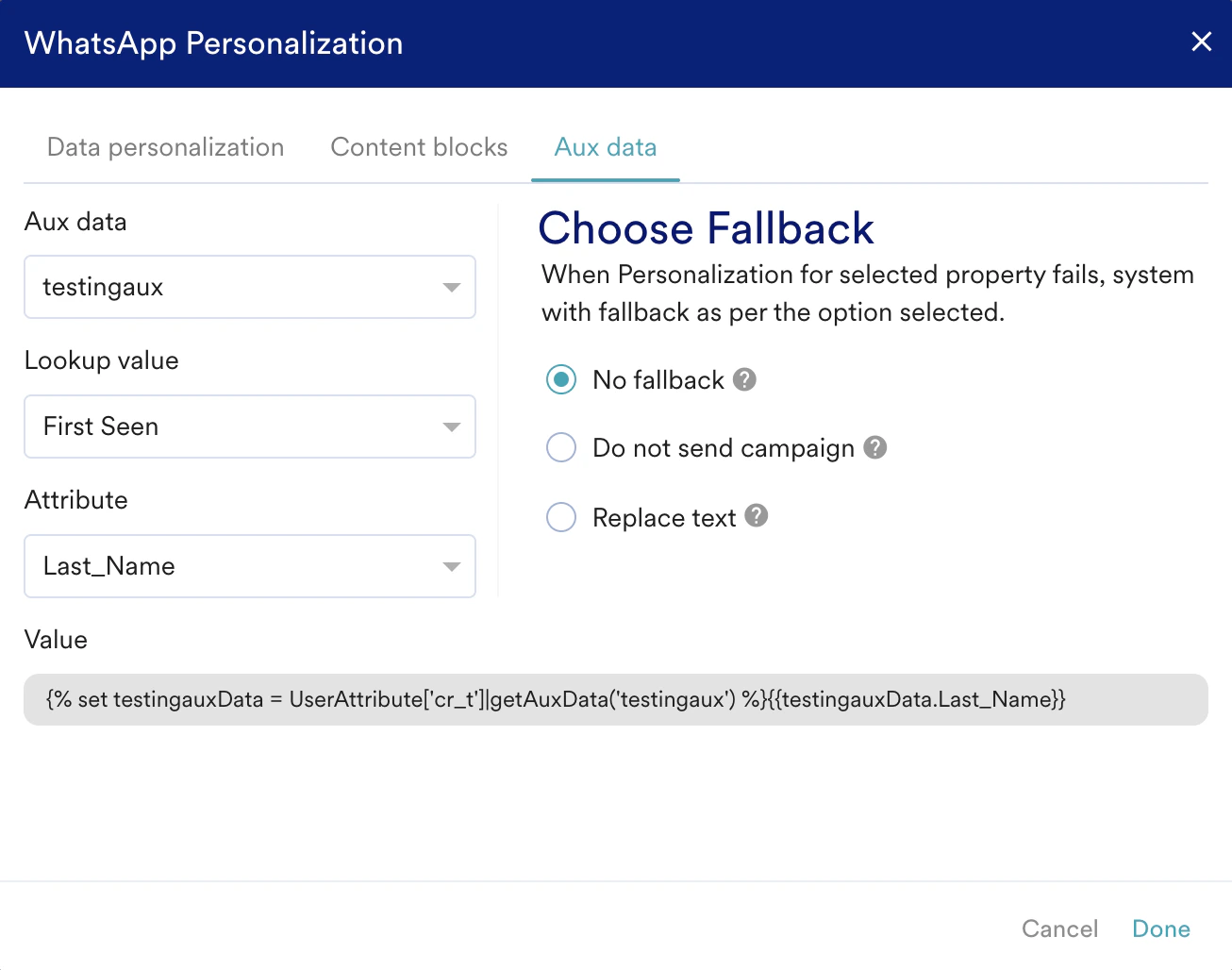Click the caret icon in the First Seen field
The height and width of the screenshot is (970, 1232).
(451, 427)
